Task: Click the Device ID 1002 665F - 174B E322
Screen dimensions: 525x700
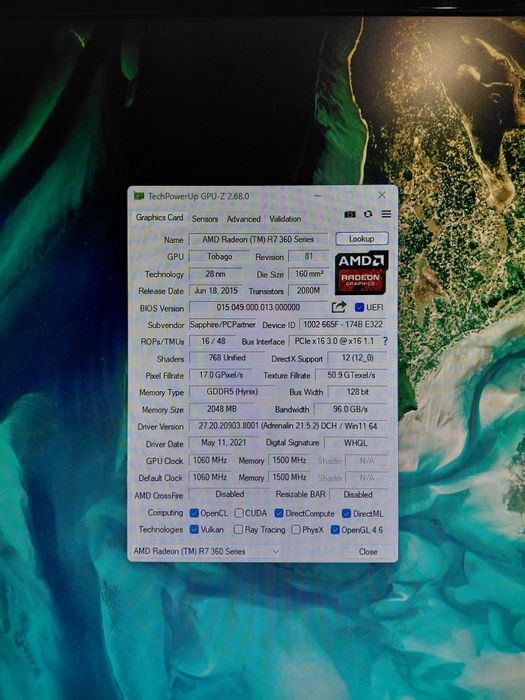Action: click(x=343, y=324)
